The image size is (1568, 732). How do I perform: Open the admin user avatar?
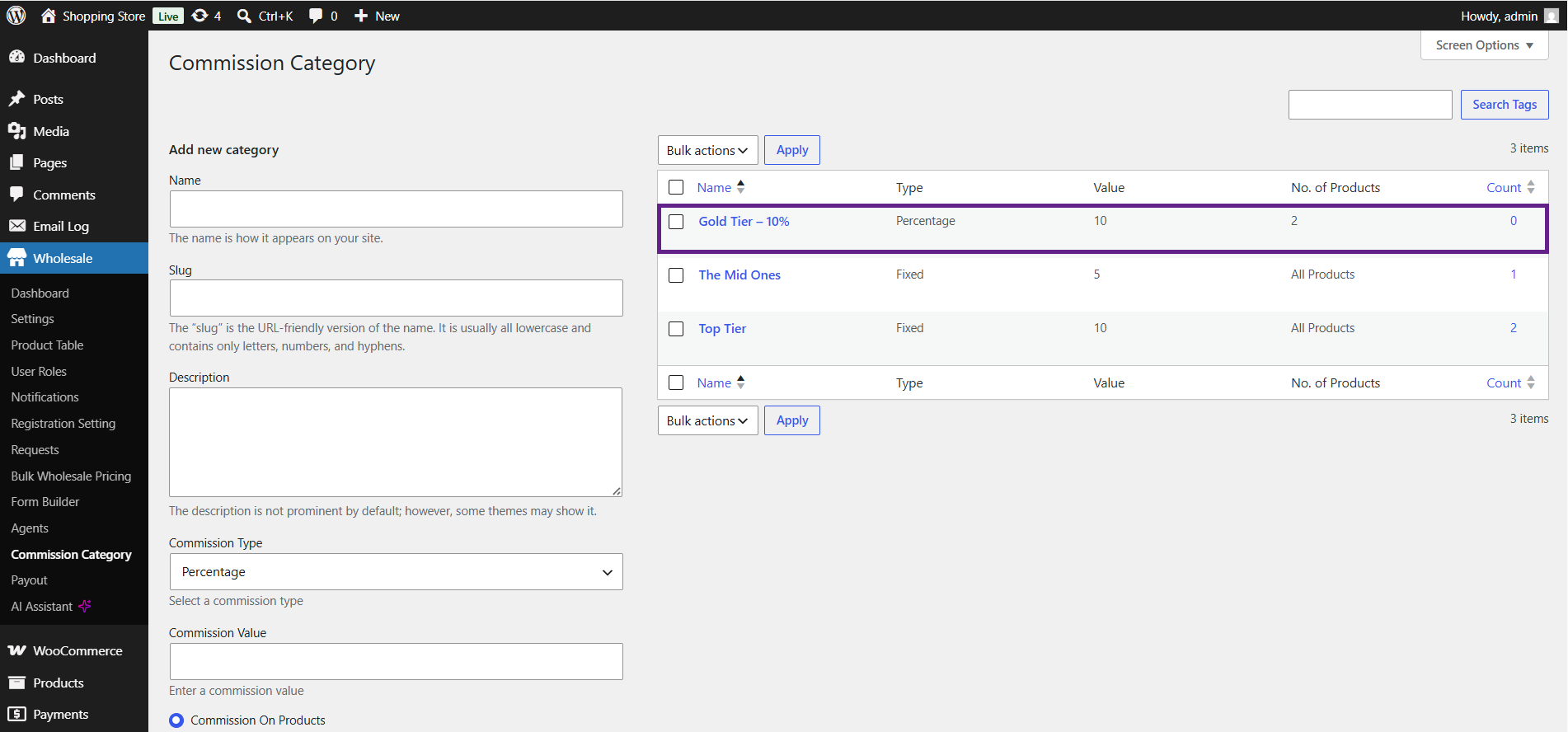(1552, 16)
